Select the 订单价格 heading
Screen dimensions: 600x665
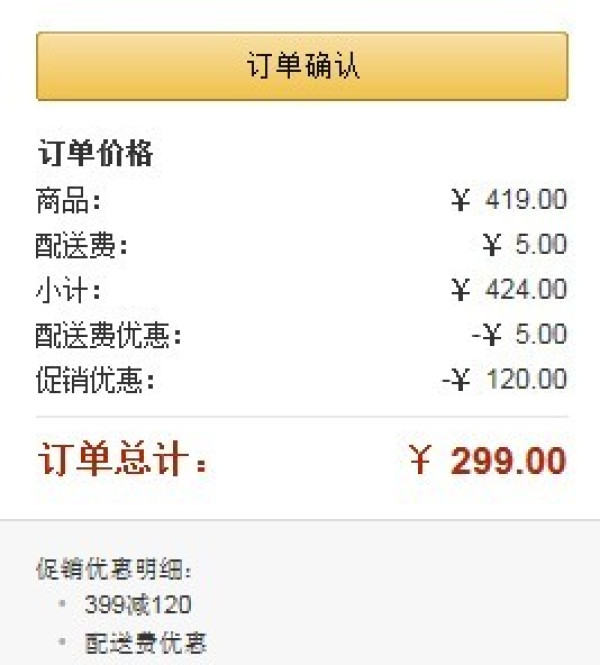pyautogui.click(x=95, y=153)
